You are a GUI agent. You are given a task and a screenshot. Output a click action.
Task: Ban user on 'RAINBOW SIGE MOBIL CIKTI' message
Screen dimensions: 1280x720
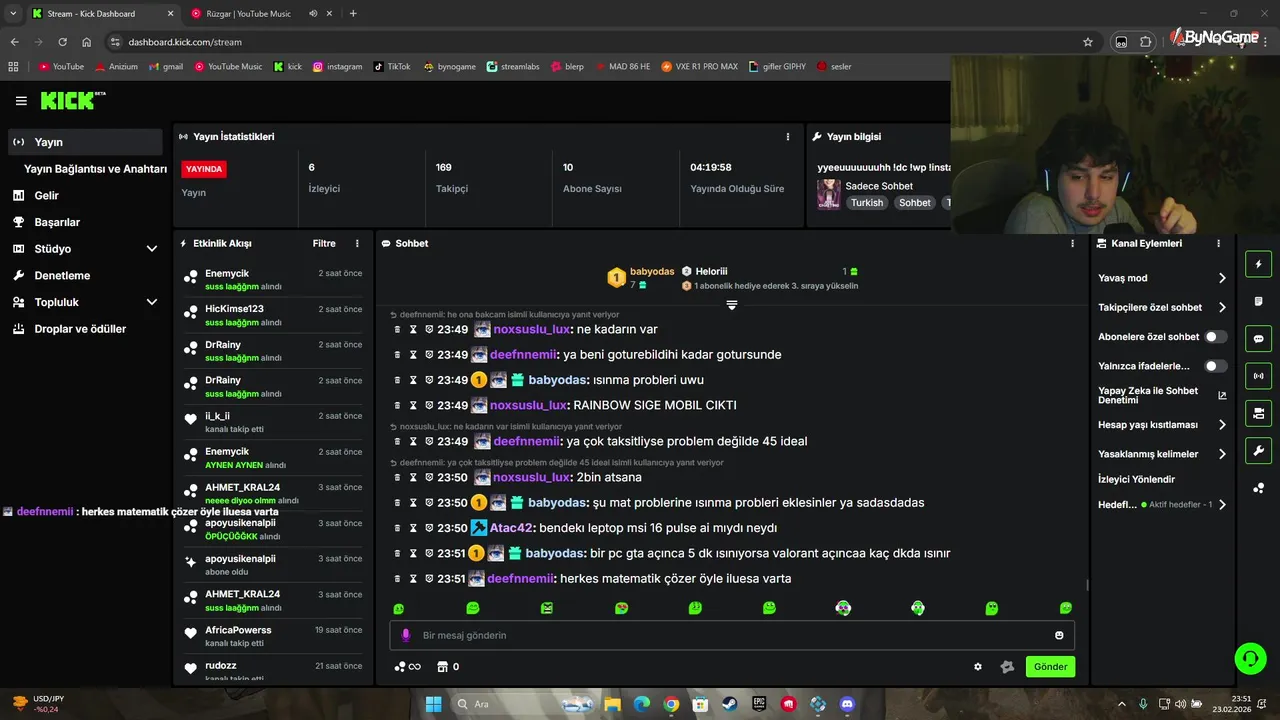click(x=428, y=405)
